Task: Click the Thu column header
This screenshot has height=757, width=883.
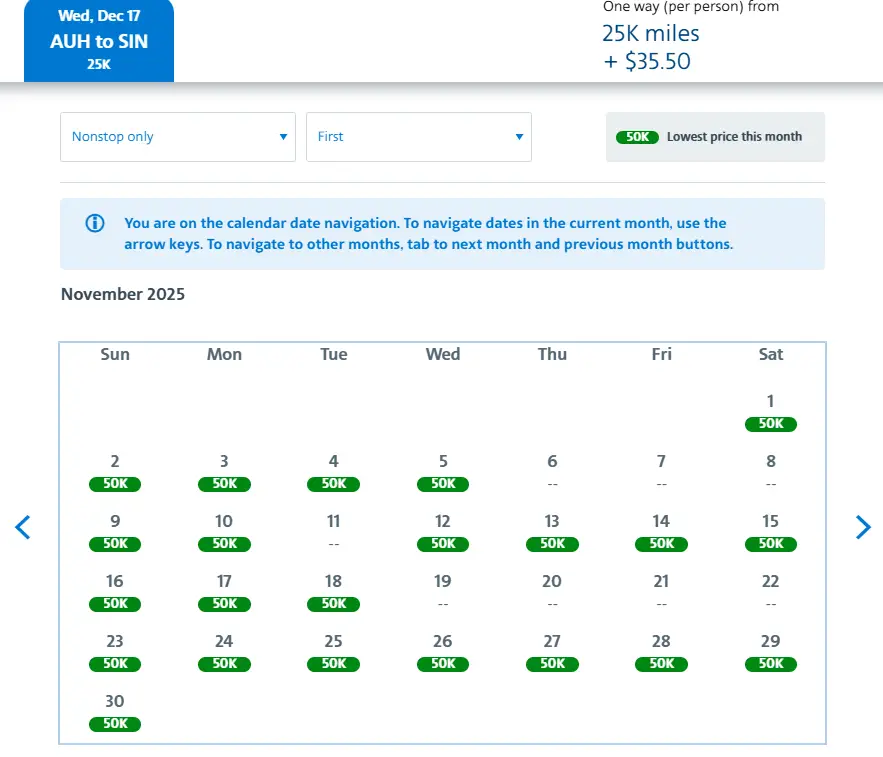Action: pyautogui.click(x=552, y=354)
